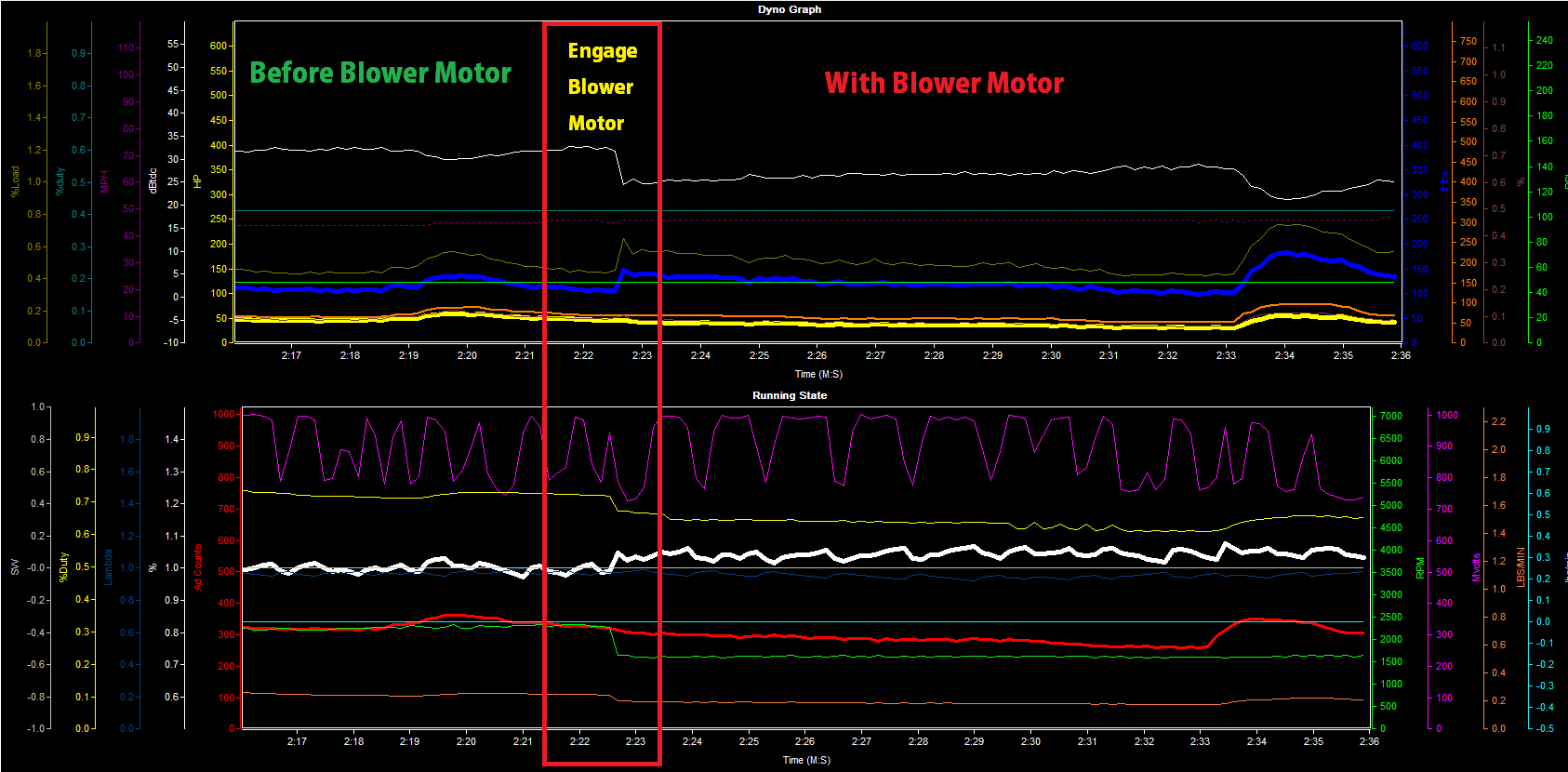
Task: Select the green RPM axis label
Action: tap(1420, 567)
